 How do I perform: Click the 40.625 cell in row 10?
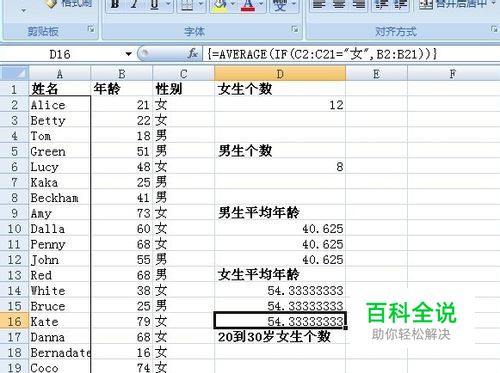pyautogui.click(x=280, y=229)
